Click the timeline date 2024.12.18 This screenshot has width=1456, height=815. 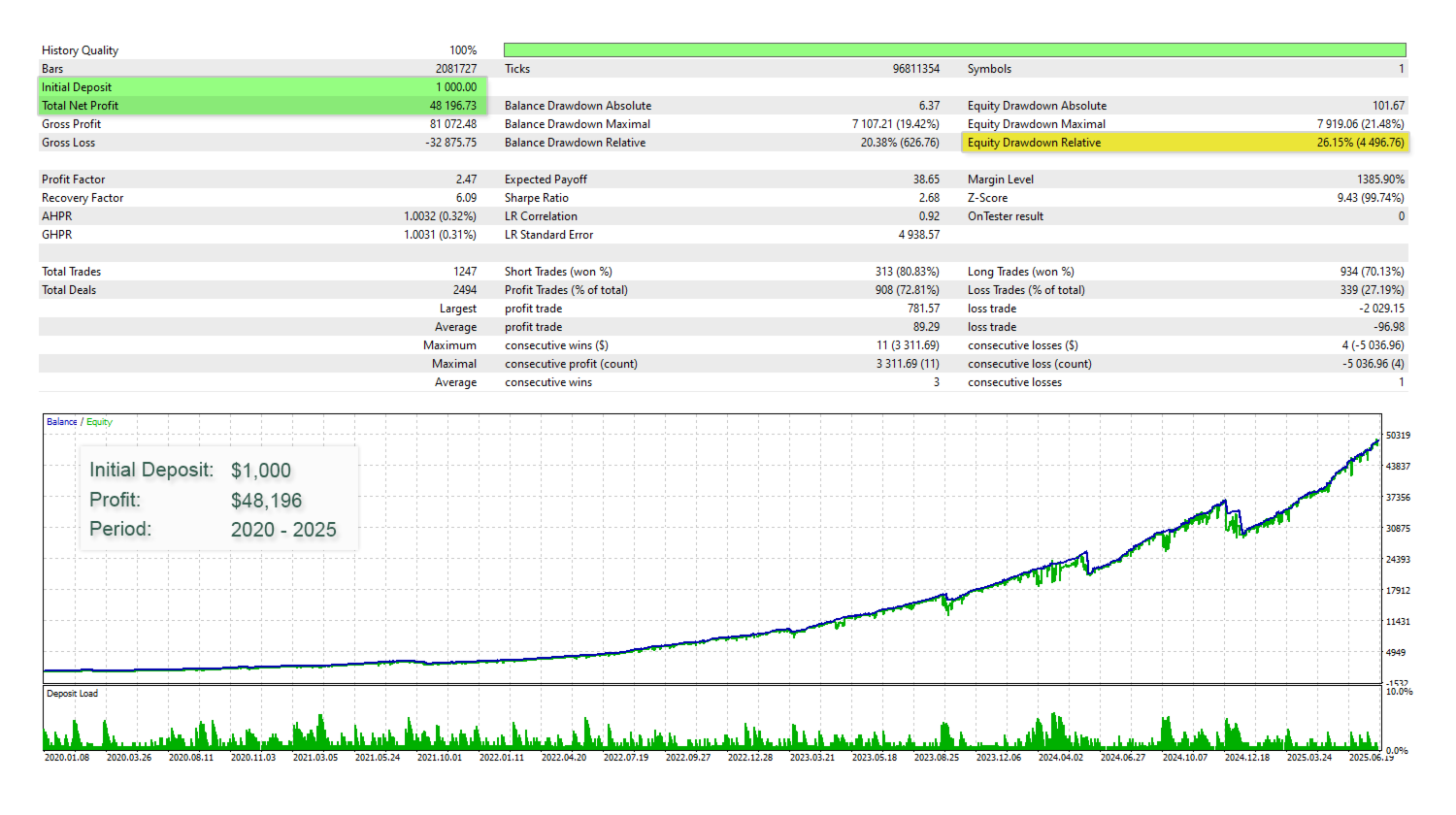click(1247, 758)
